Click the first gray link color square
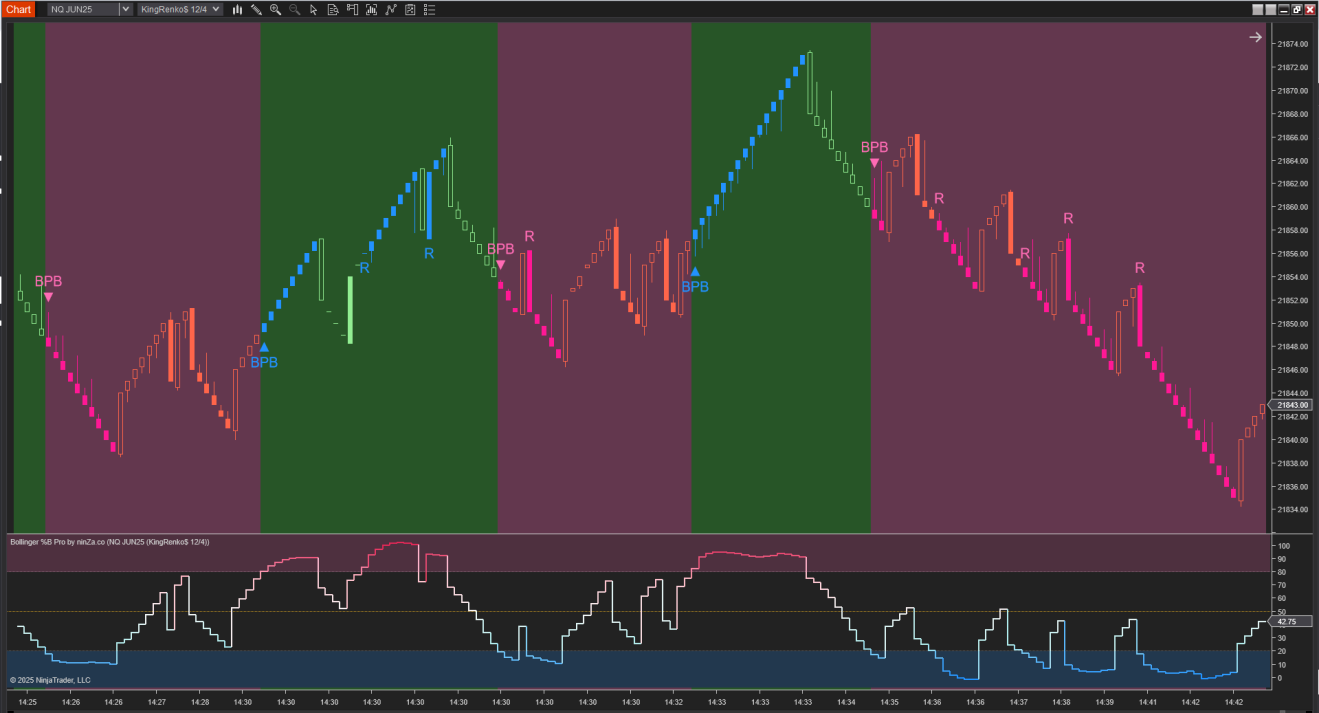Viewport: 1319px width, 713px height. tap(1258, 9)
